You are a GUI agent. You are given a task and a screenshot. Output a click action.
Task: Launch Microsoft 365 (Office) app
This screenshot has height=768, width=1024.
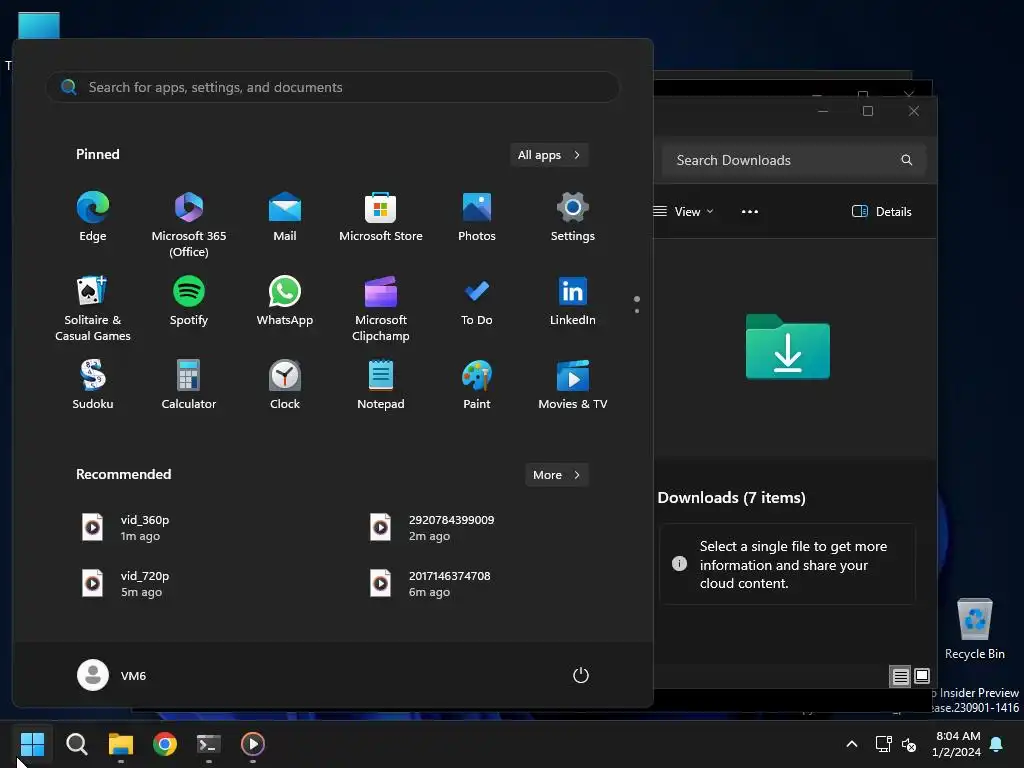(189, 224)
